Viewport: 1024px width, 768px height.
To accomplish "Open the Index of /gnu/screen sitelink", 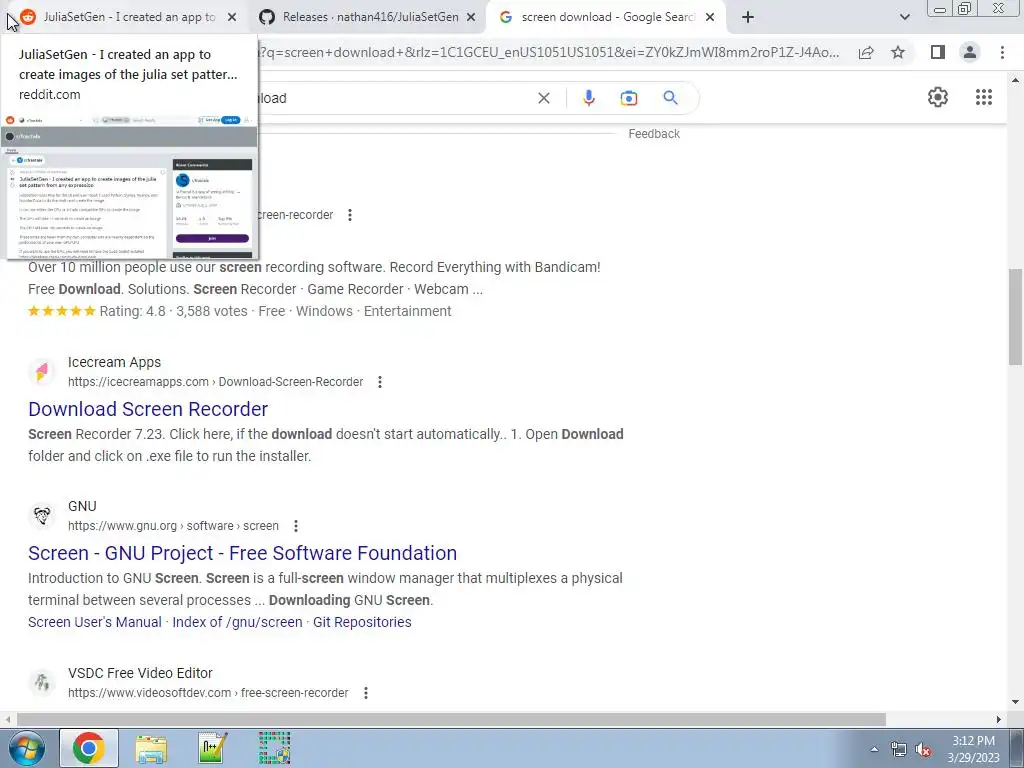I will (x=237, y=622).
